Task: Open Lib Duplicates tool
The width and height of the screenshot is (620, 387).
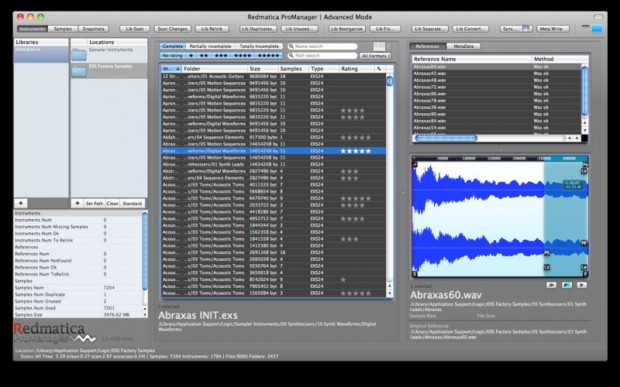Action: (x=257, y=29)
